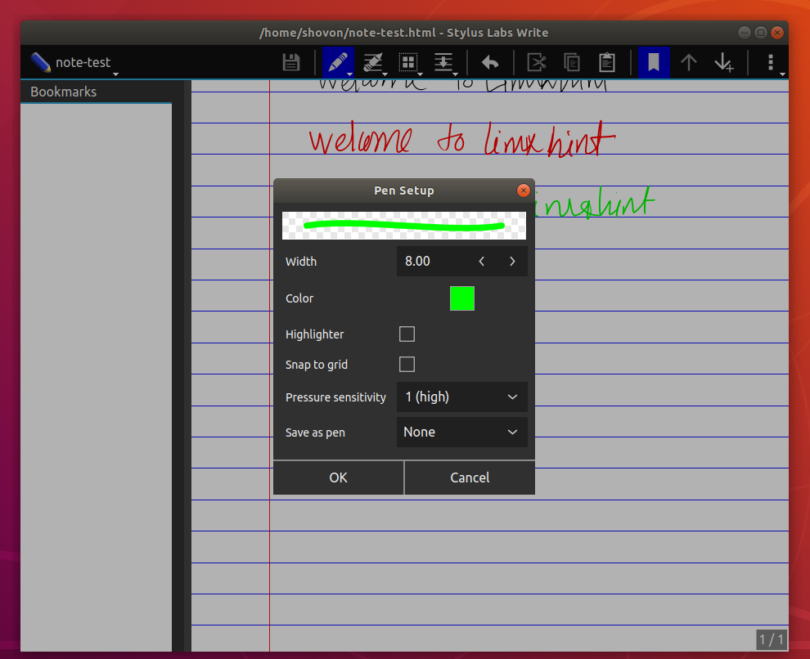810x659 pixels.
Task: Cut the current selection
Action: [x=535, y=62]
